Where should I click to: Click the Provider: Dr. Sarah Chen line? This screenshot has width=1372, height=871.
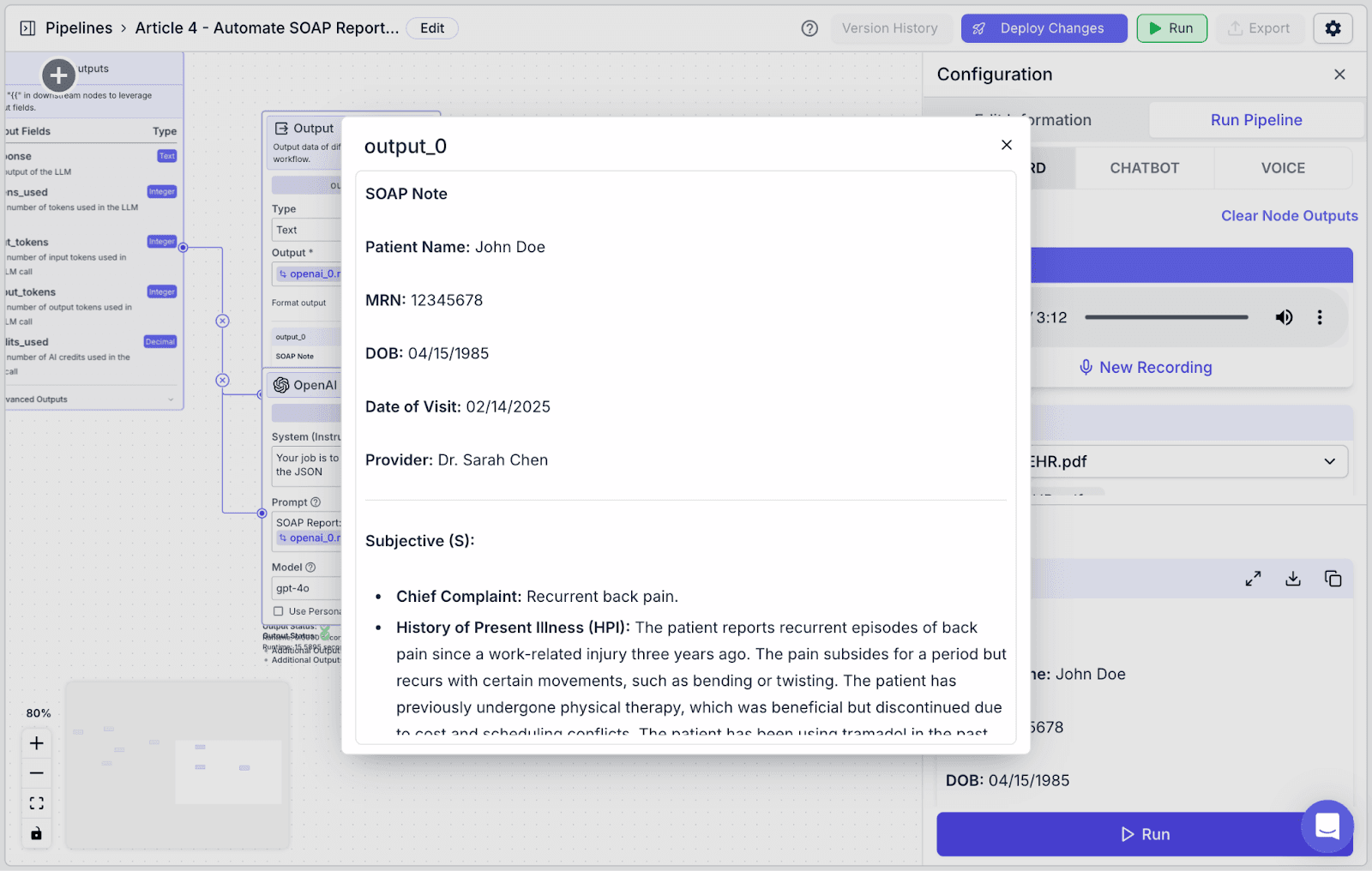(x=456, y=460)
